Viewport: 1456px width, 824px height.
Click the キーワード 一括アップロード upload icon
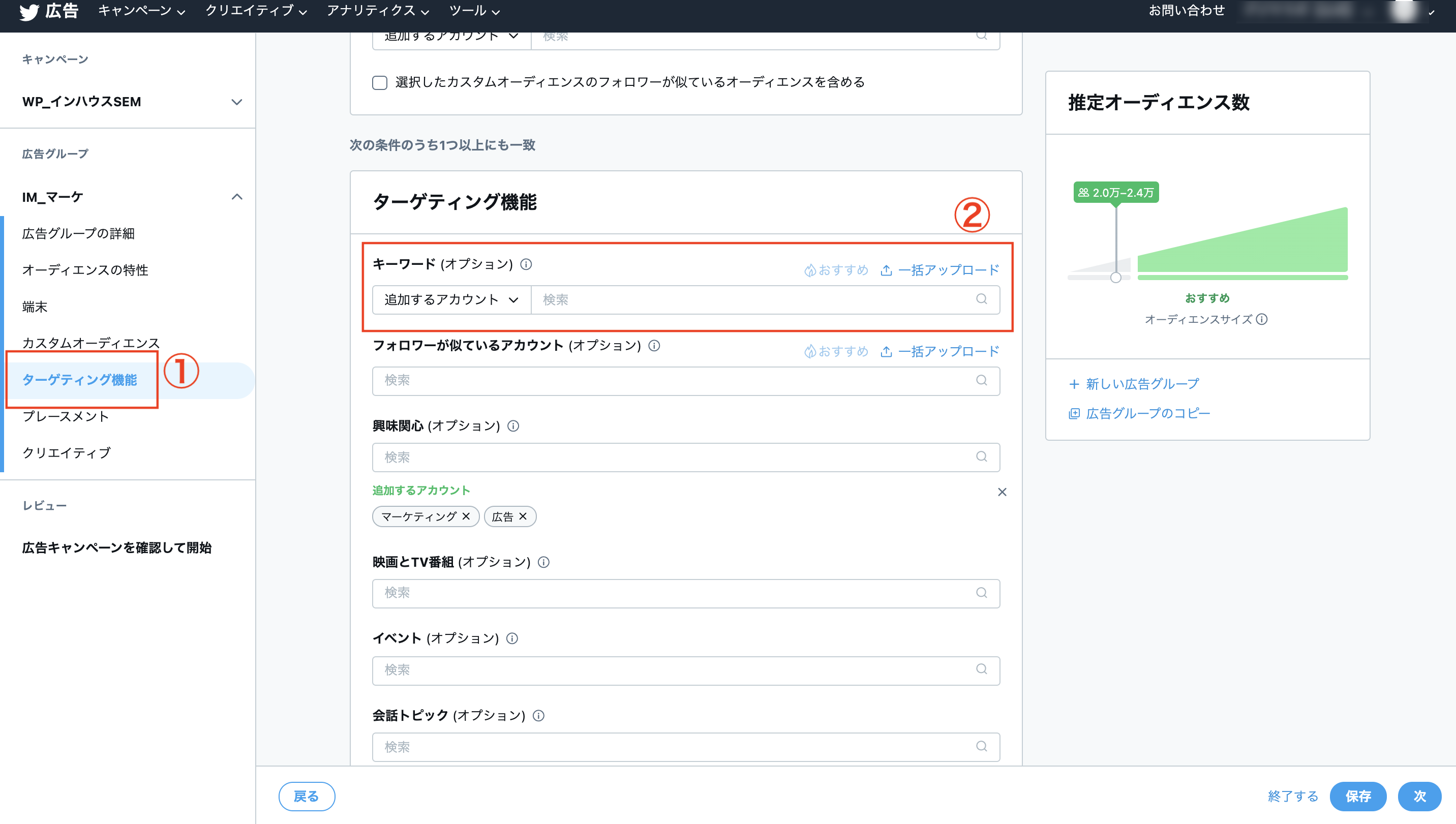pyautogui.click(x=886, y=270)
